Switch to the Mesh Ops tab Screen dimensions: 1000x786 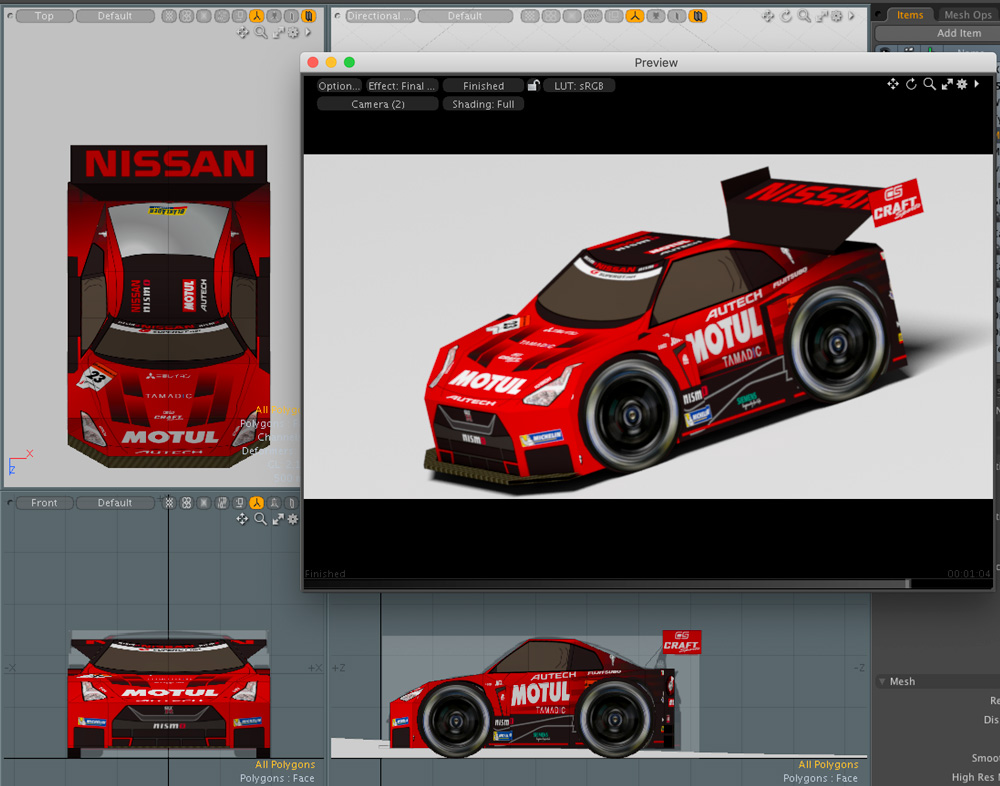pyautogui.click(x=967, y=15)
